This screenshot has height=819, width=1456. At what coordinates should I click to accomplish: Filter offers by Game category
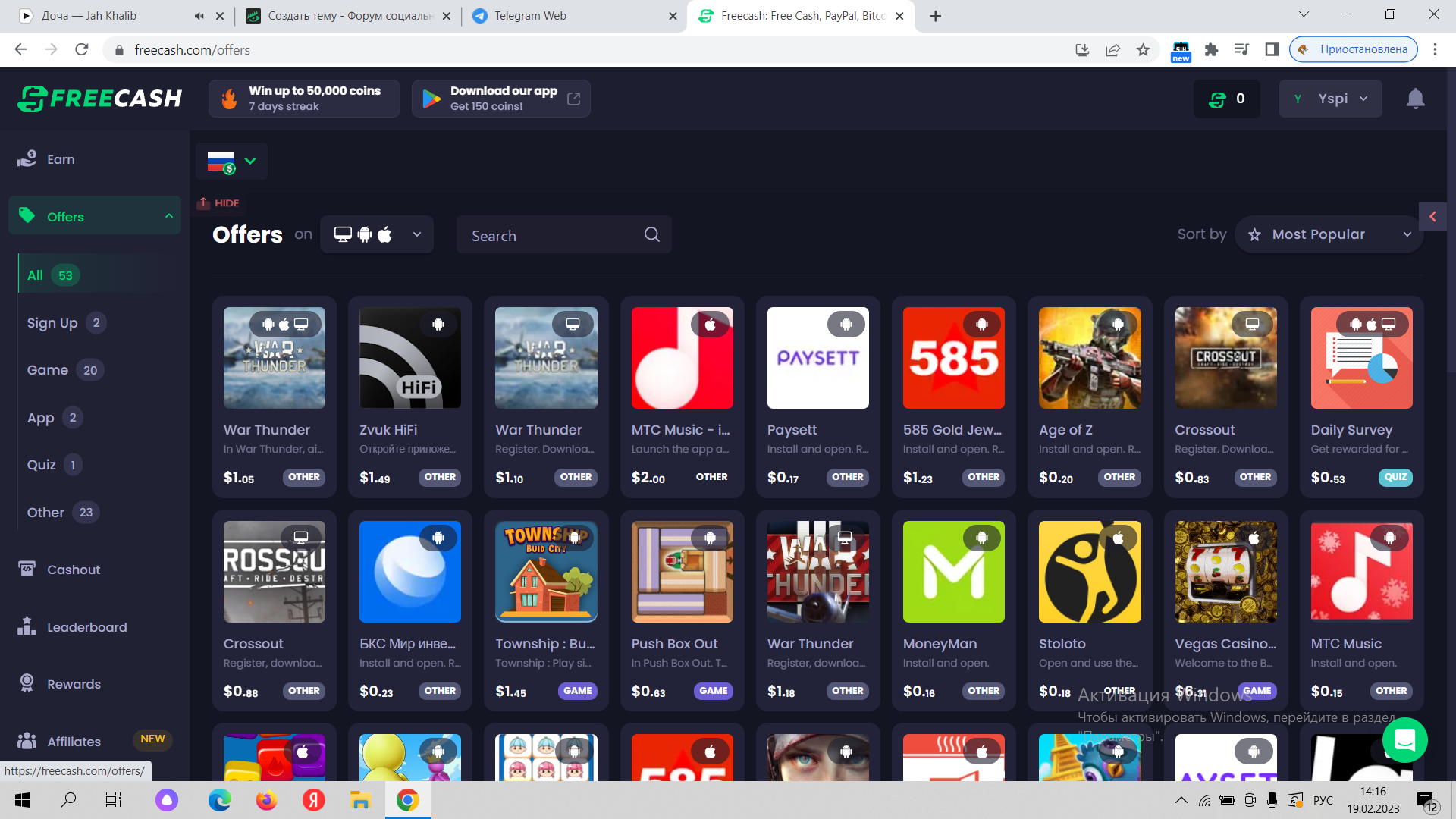point(65,370)
